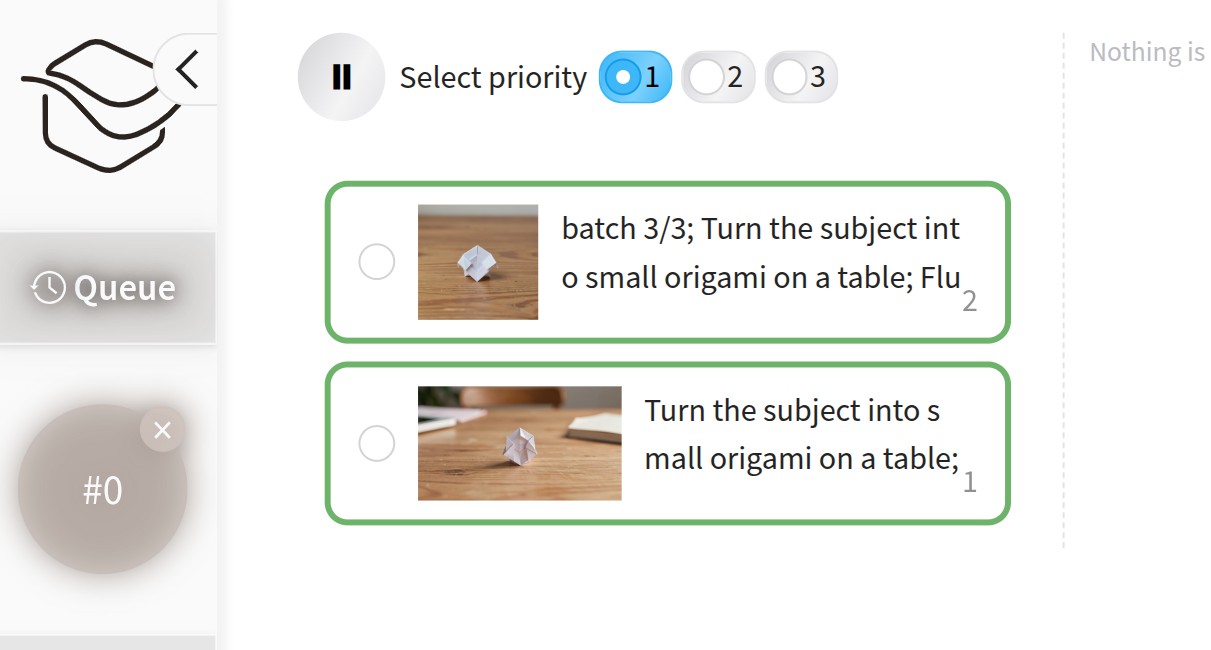Click the app logo in the sidebar
1211x650 pixels.
(95, 105)
